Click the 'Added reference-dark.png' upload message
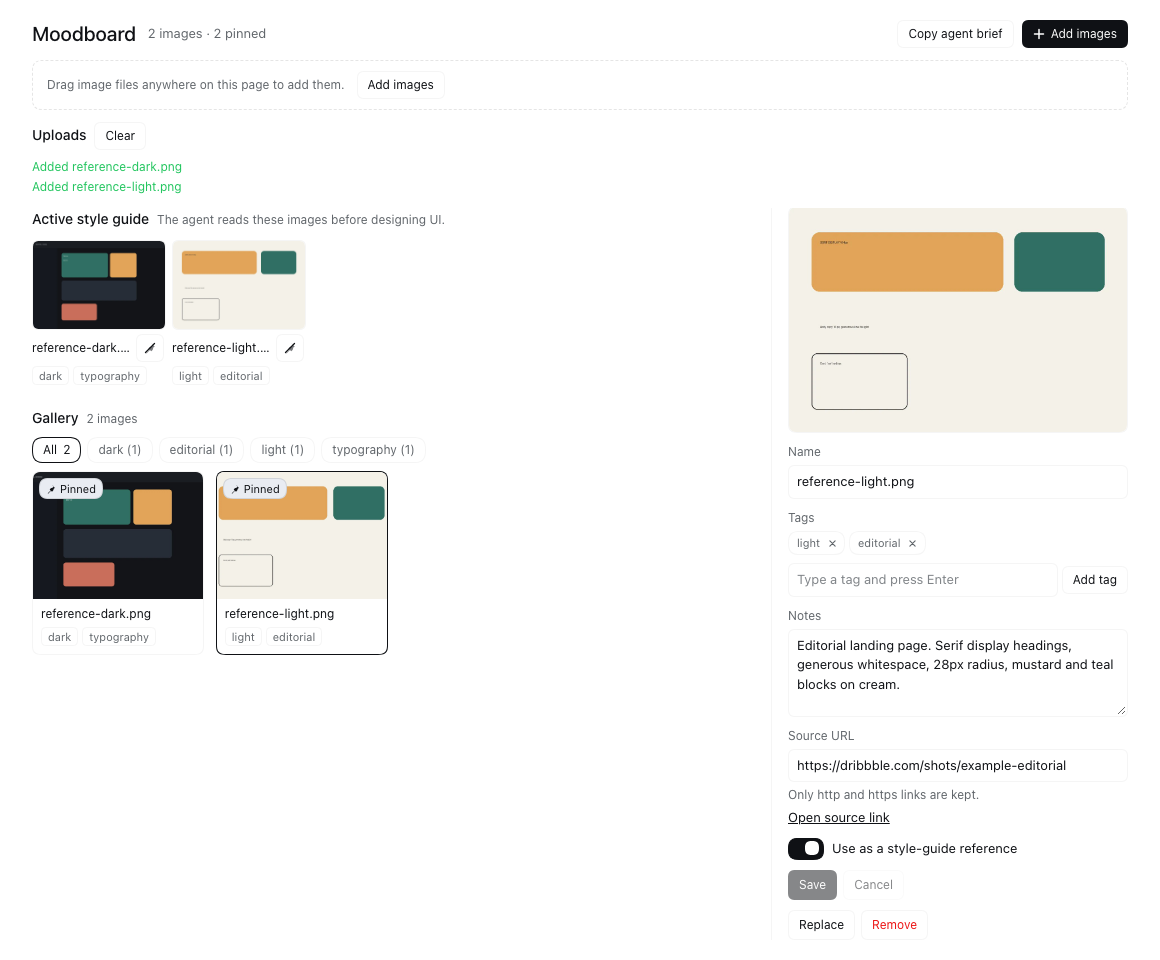 coord(107,166)
